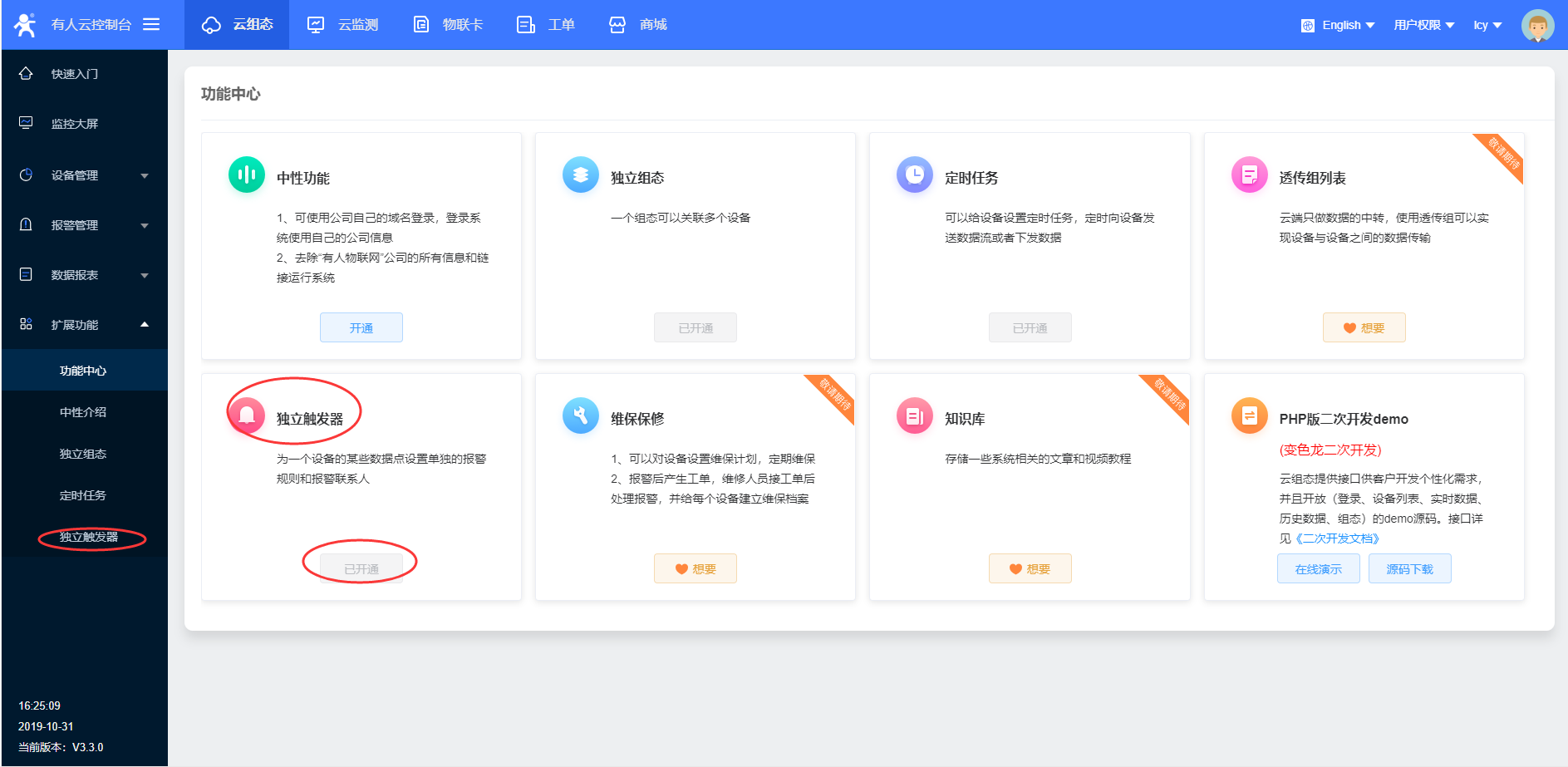Click the orange icon of PHP版二次开发demo card
Viewport: 1568px width, 767px height.
(1250, 415)
